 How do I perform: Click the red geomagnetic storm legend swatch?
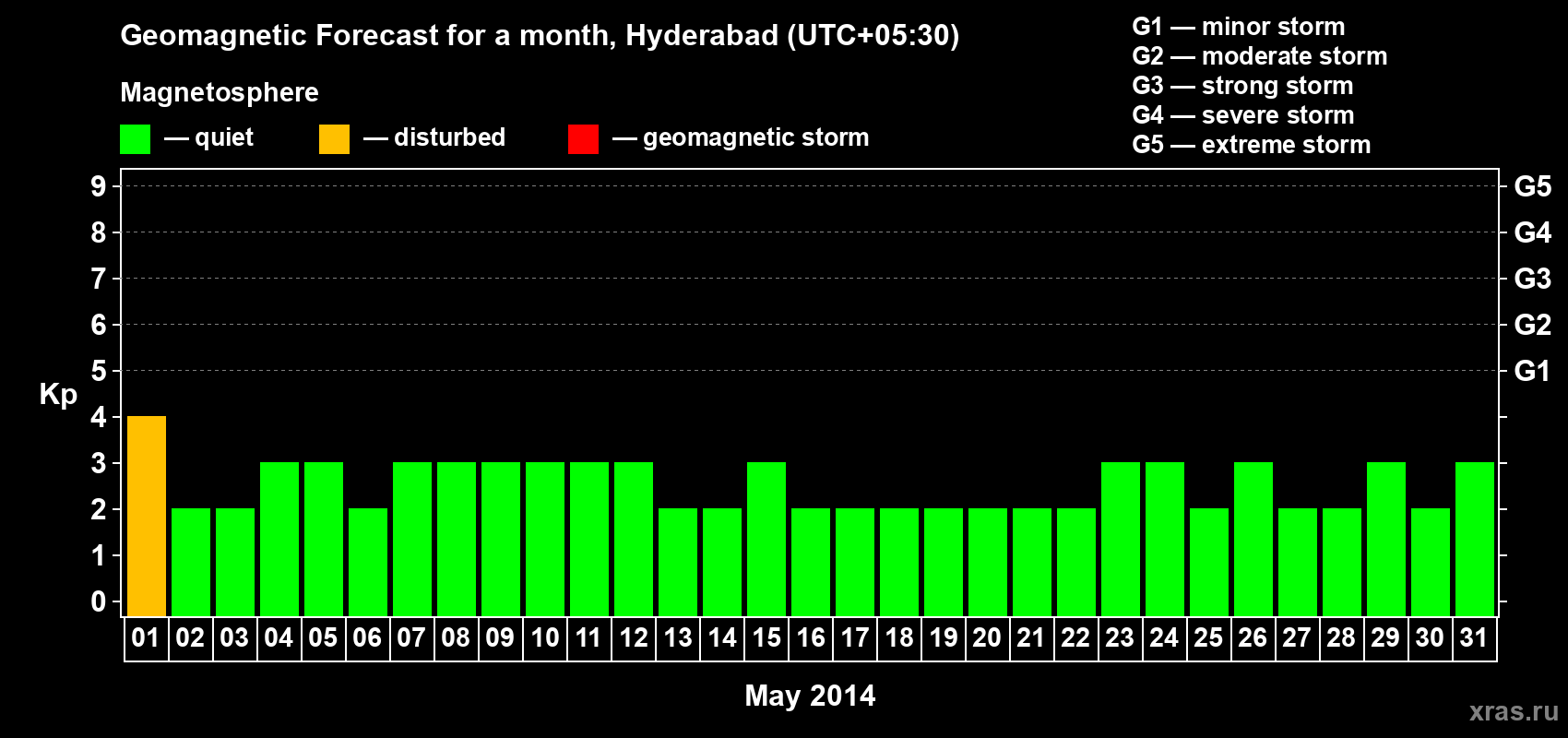point(583,139)
